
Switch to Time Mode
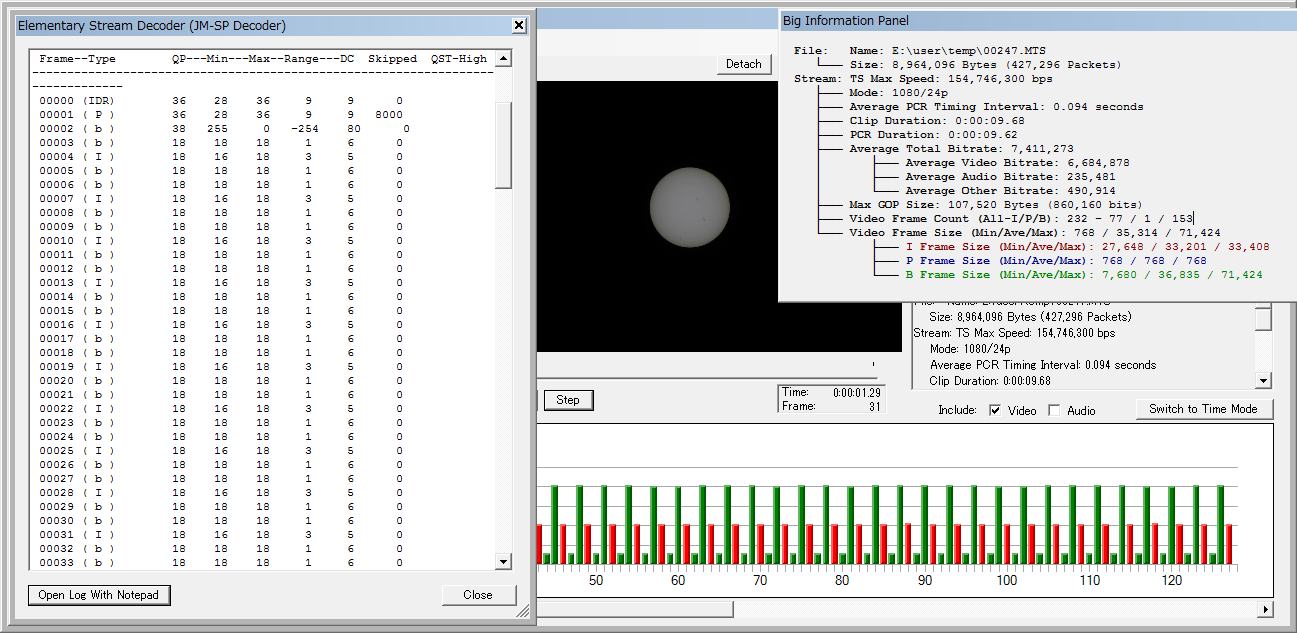pyautogui.click(x=1203, y=409)
